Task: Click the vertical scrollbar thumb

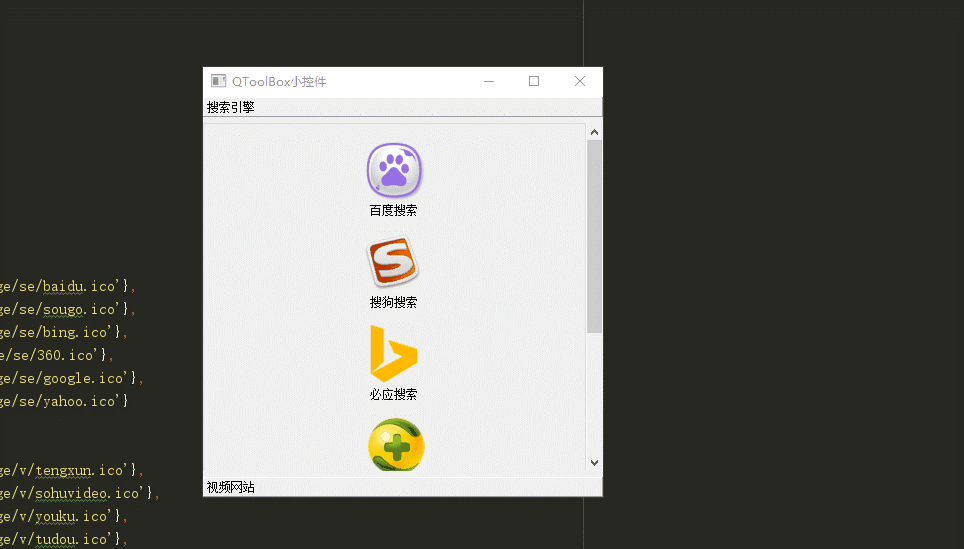Action: [594, 237]
